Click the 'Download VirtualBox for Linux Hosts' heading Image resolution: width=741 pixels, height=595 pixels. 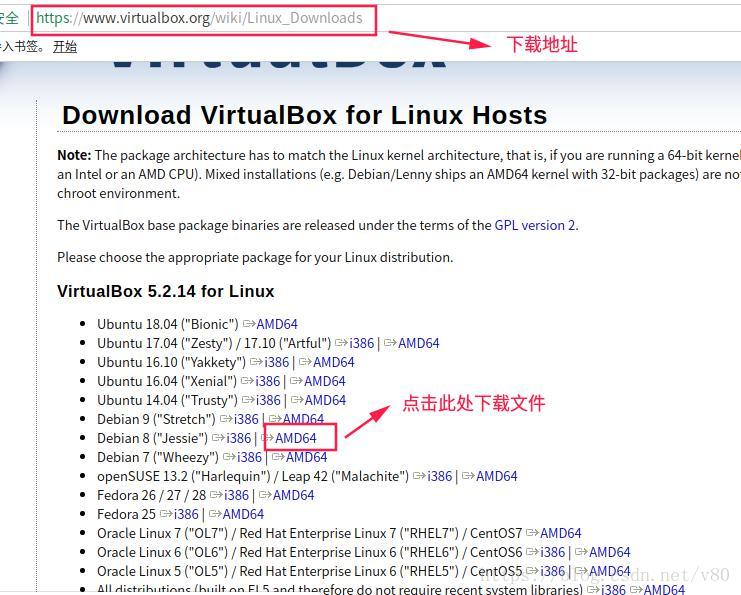click(304, 115)
